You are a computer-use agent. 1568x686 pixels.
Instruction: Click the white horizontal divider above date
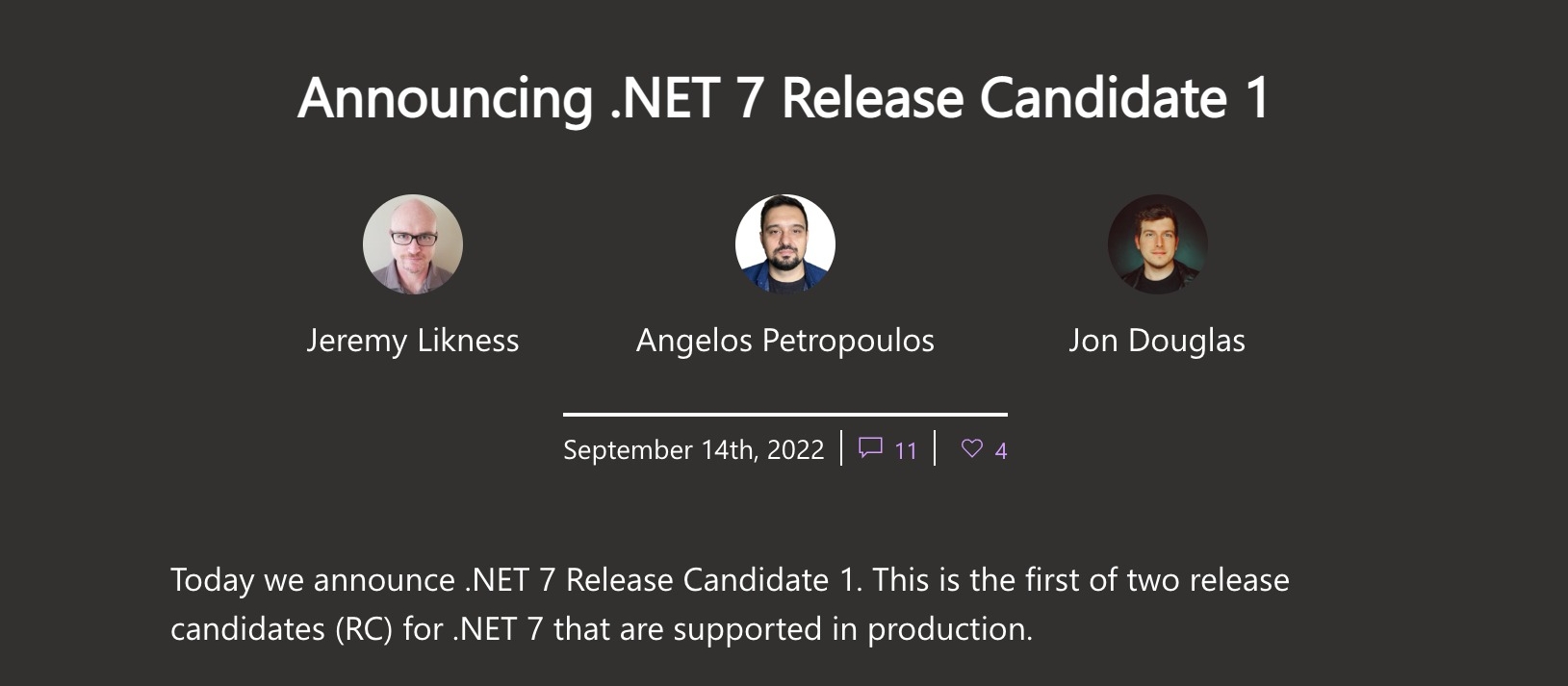pyautogui.click(x=785, y=415)
